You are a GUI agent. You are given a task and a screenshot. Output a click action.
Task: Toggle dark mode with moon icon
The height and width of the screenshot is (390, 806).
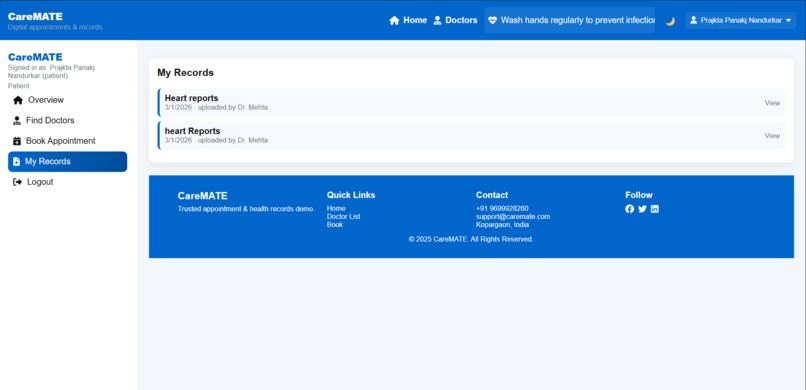point(670,21)
